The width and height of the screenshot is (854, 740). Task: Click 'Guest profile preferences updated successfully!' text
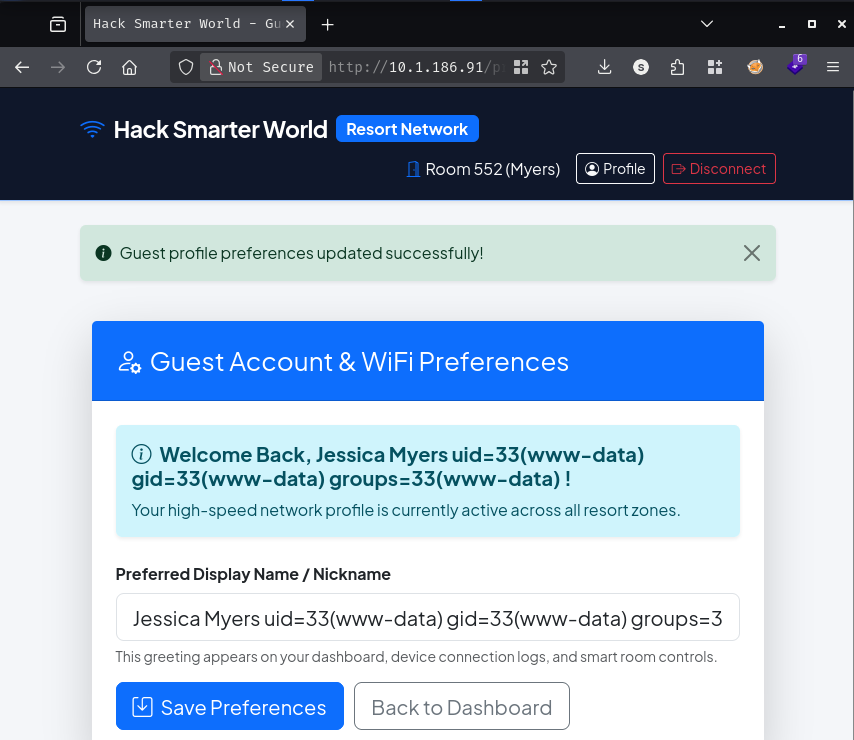(301, 253)
